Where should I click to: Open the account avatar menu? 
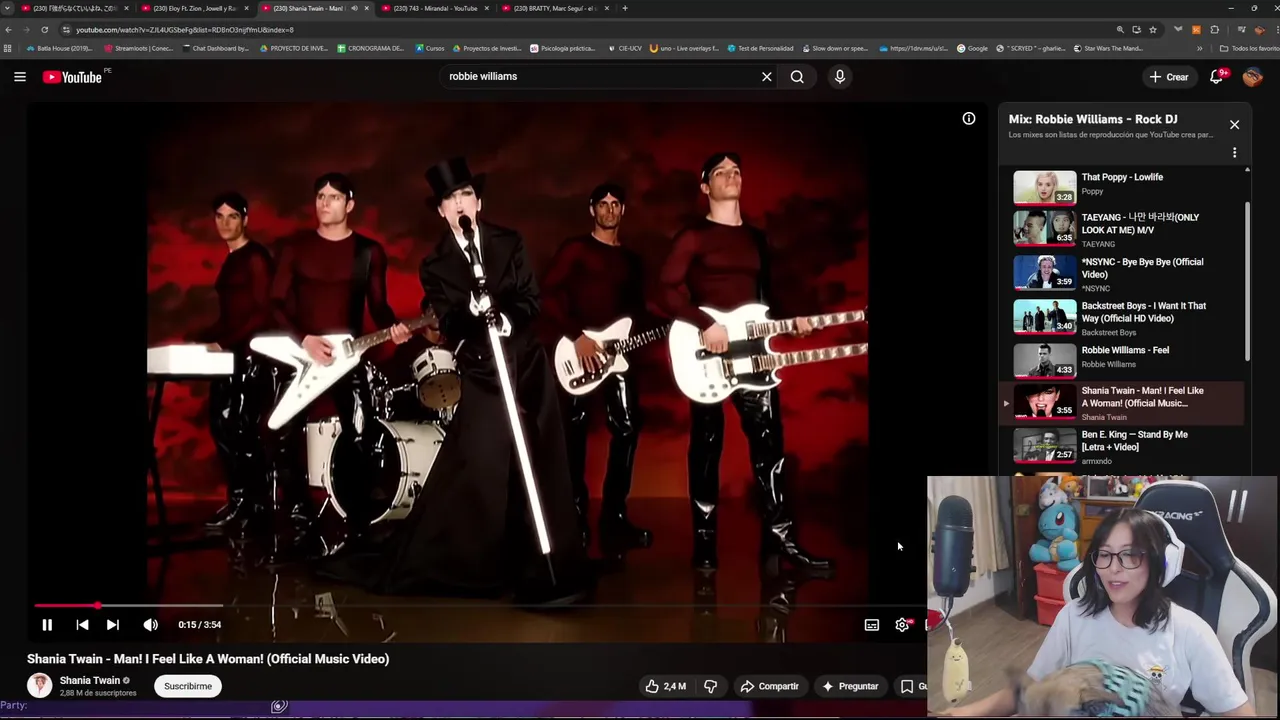point(1253,77)
